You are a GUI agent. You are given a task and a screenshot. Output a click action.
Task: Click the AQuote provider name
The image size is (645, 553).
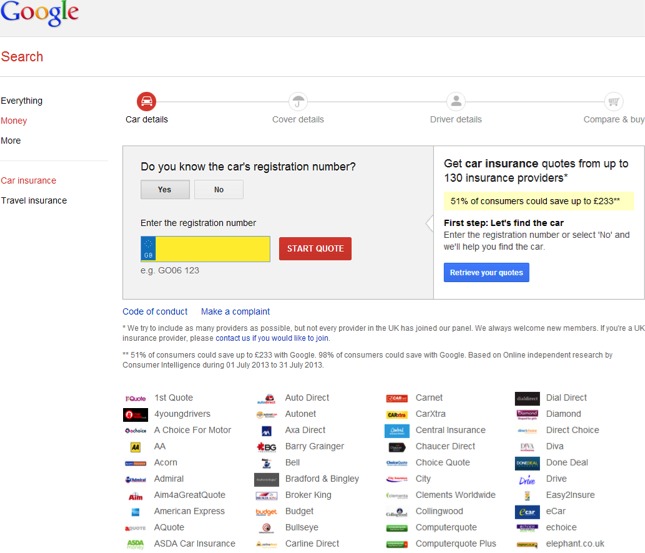[169, 527]
